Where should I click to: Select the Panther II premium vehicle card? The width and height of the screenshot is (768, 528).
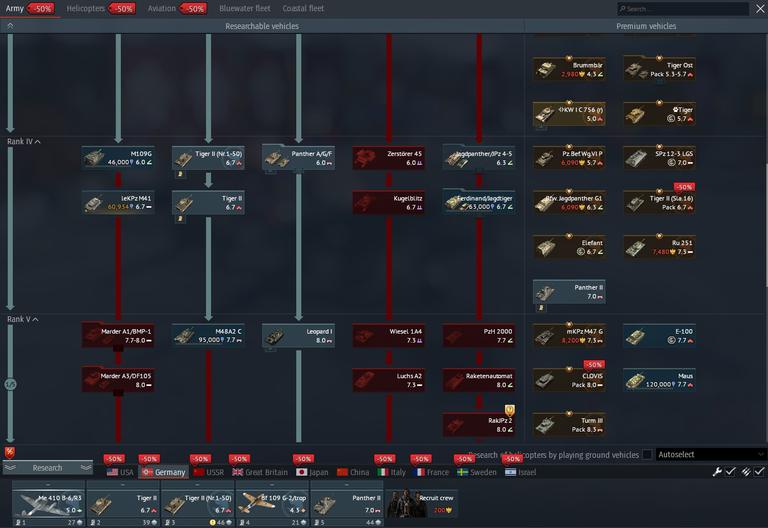pyautogui.click(x=569, y=291)
